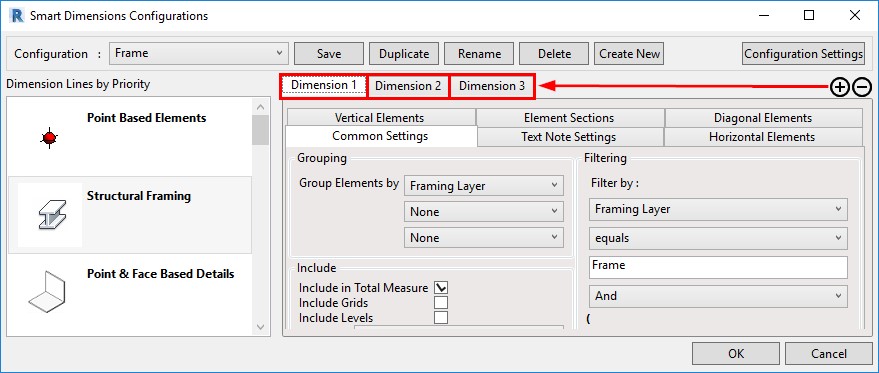Image resolution: width=879 pixels, height=373 pixels.
Task: Open the second grouping dropdown set to None
Action: tap(484, 211)
